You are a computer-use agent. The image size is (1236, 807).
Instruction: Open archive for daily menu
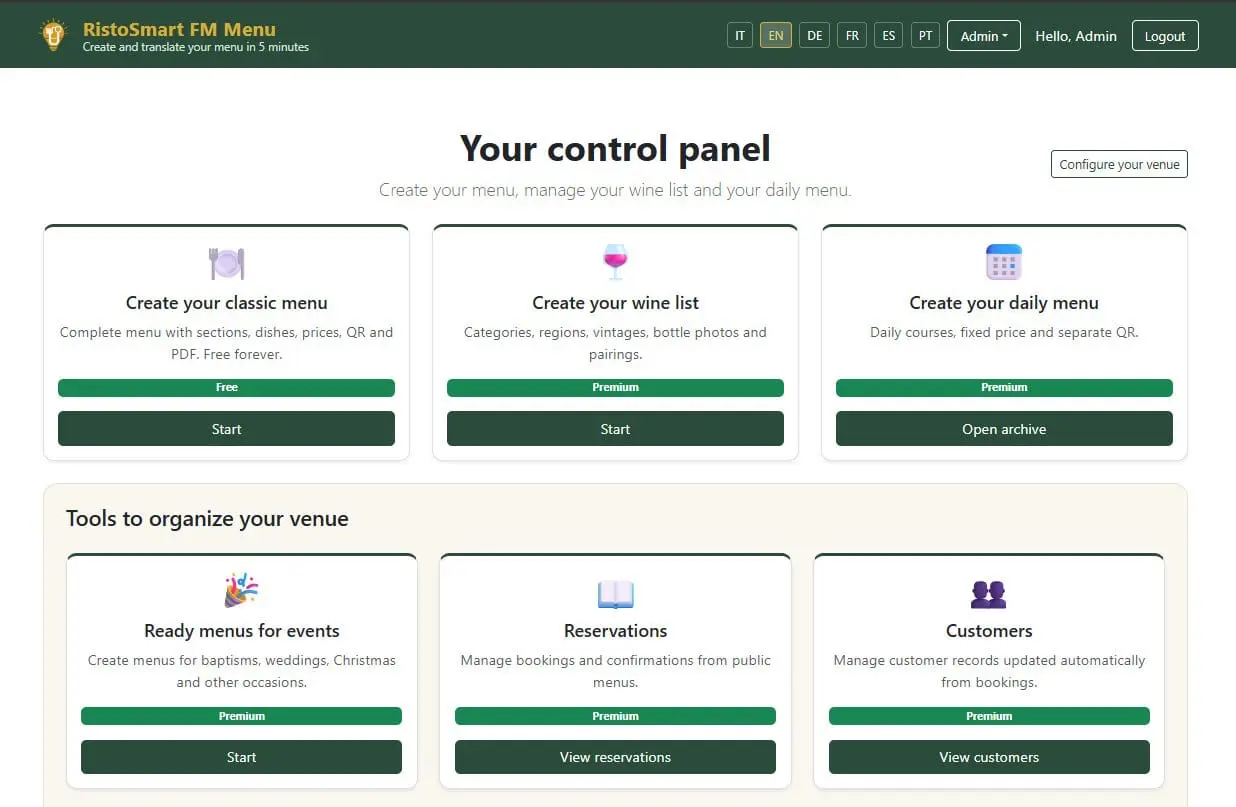click(x=1004, y=429)
